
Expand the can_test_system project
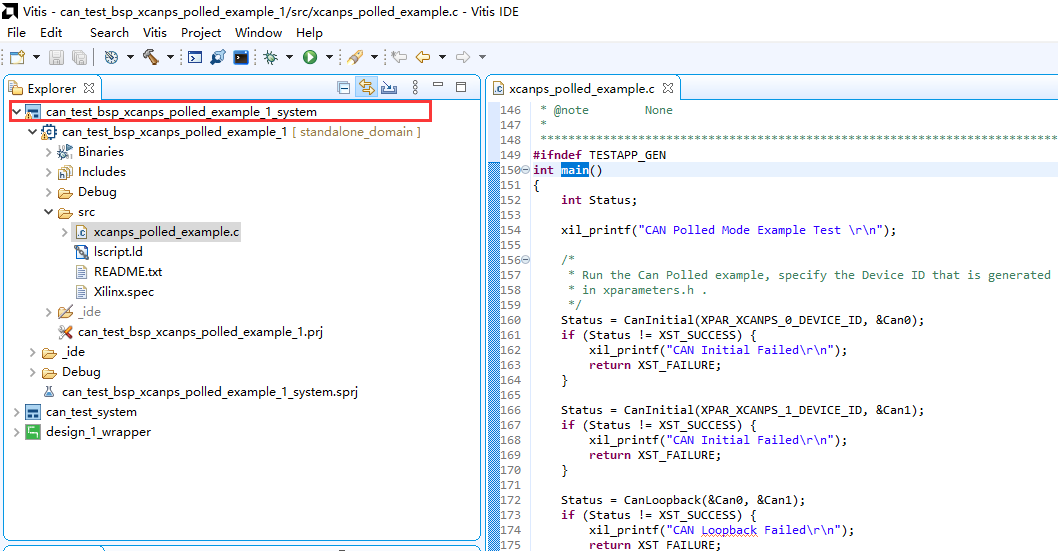click(16, 412)
